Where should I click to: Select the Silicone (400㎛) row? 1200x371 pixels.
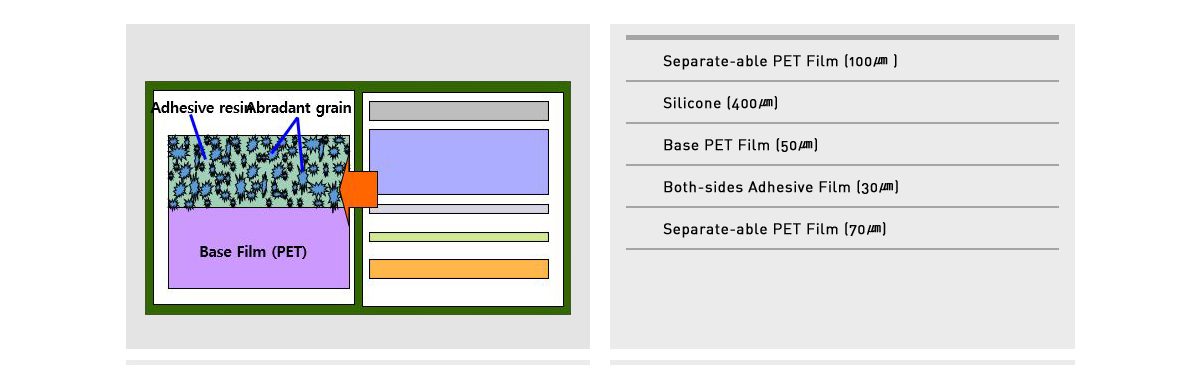(x=842, y=103)
